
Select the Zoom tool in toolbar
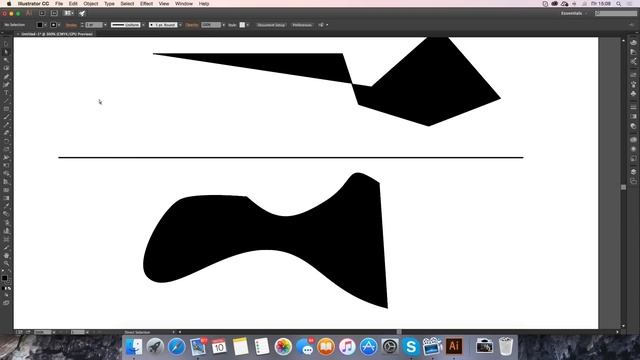pyautogui.click(x=6, y=264)
